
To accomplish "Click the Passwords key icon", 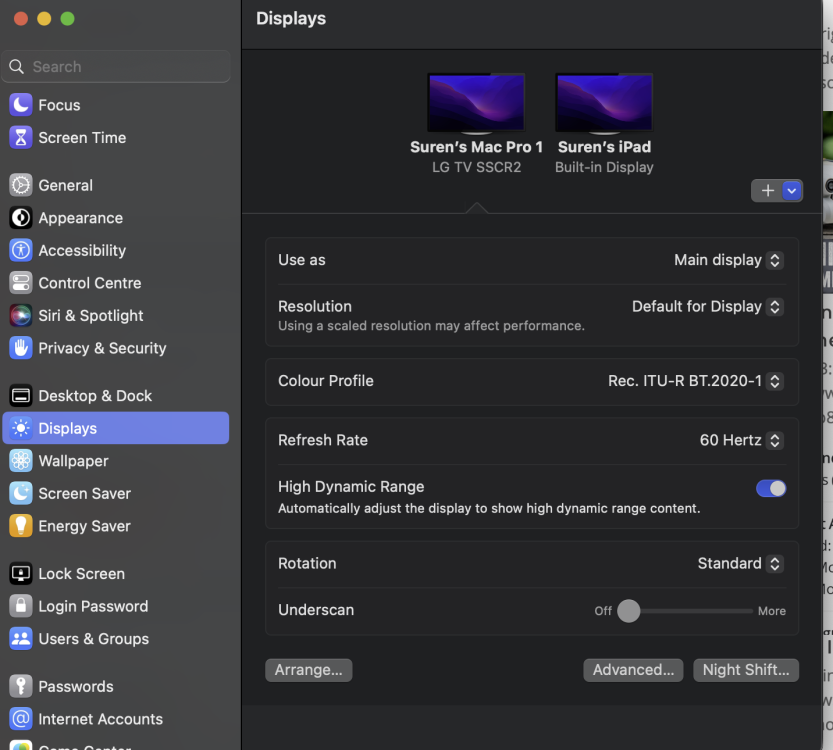I will pos(21,686).
